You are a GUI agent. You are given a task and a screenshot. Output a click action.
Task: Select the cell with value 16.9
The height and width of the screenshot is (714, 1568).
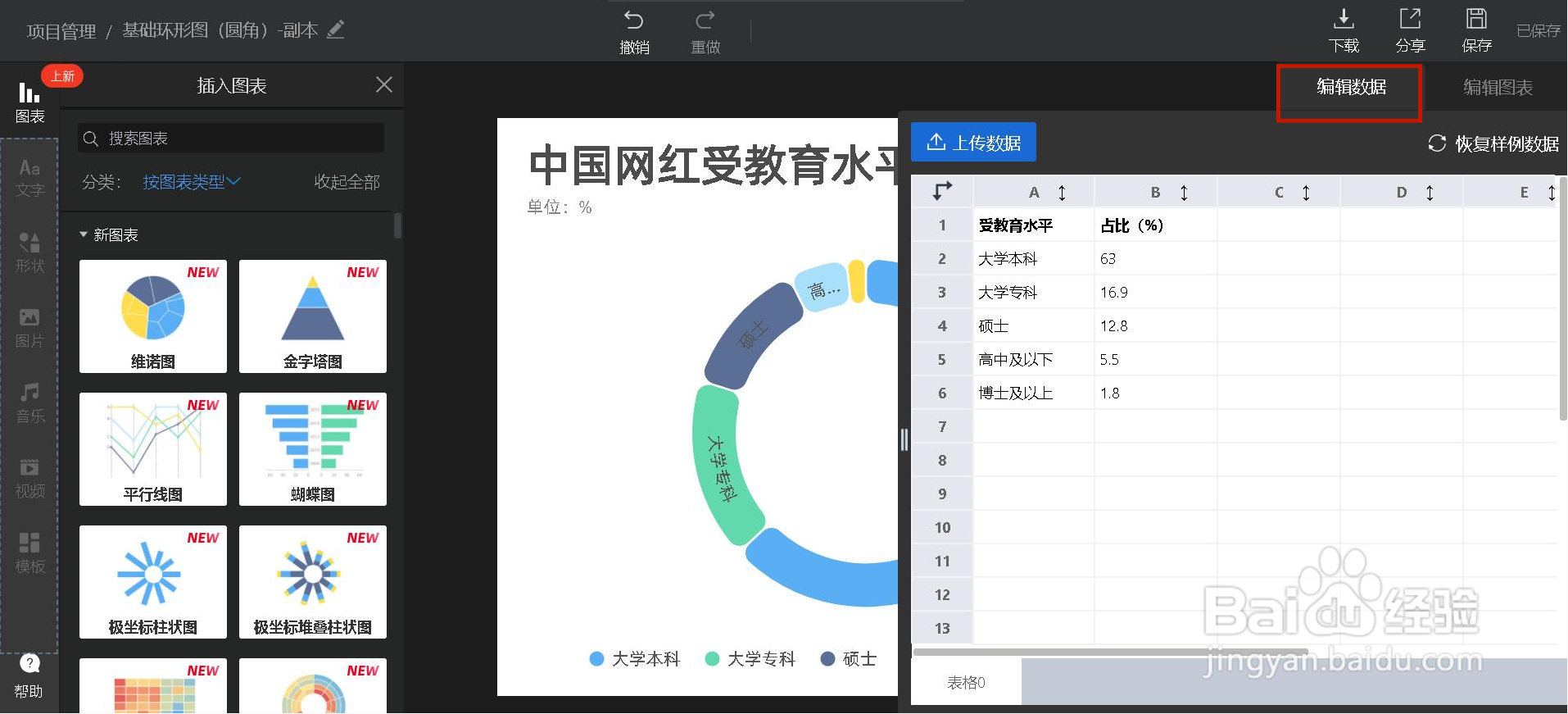1156,293
